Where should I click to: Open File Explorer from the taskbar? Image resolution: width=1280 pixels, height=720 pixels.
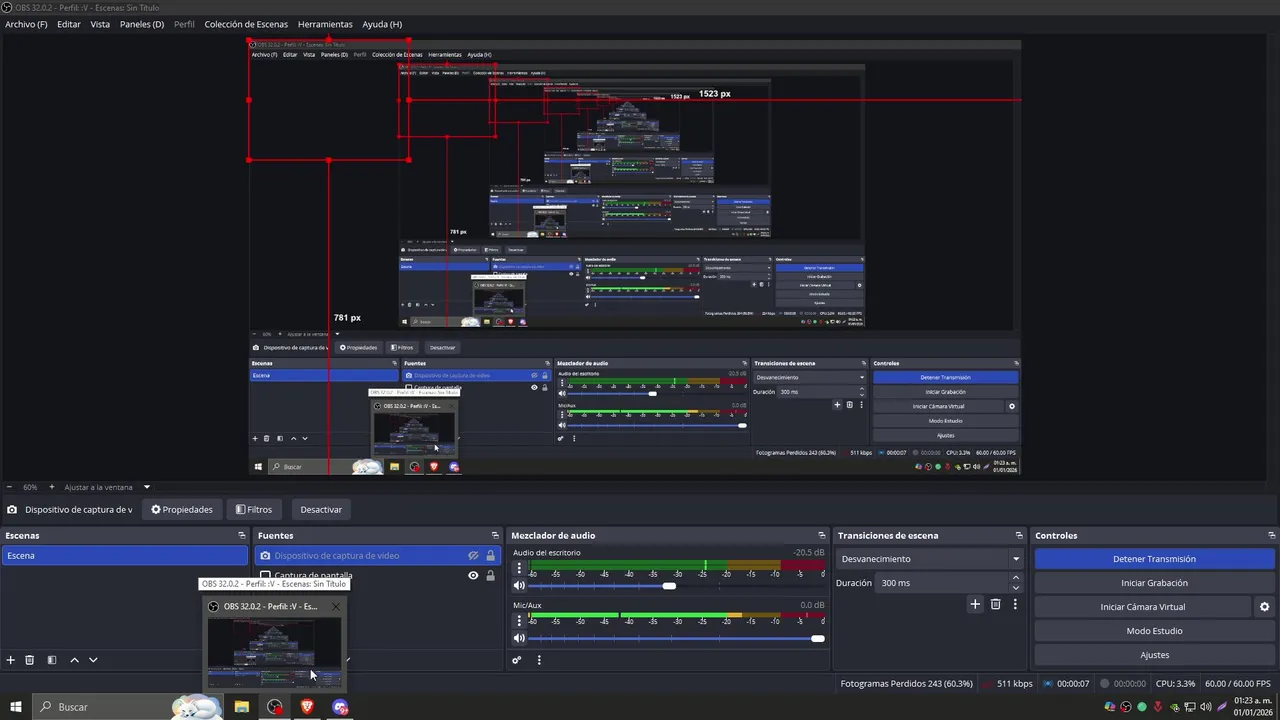242,707
